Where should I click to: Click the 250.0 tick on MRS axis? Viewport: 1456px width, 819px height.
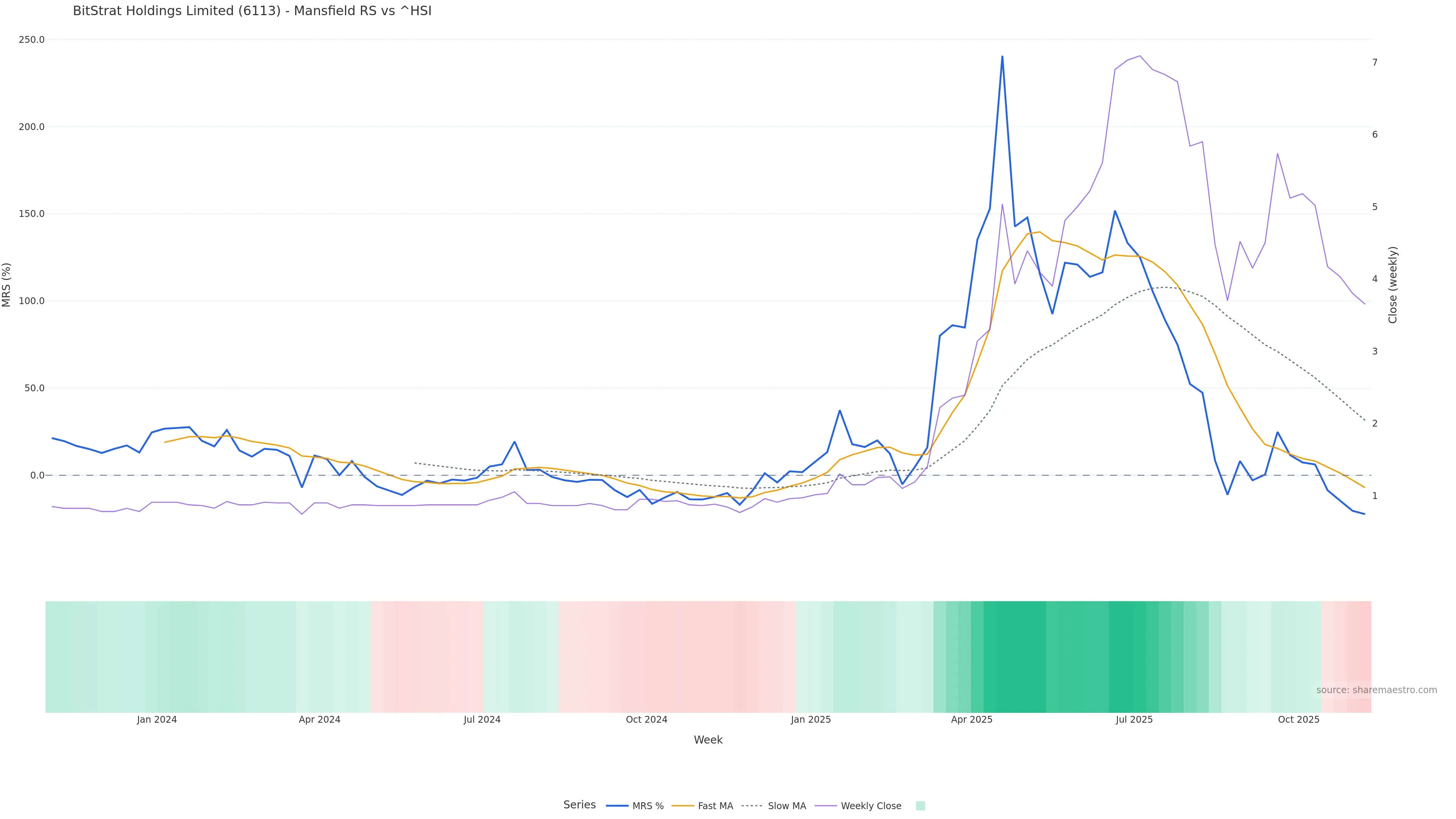pos(31,39)
